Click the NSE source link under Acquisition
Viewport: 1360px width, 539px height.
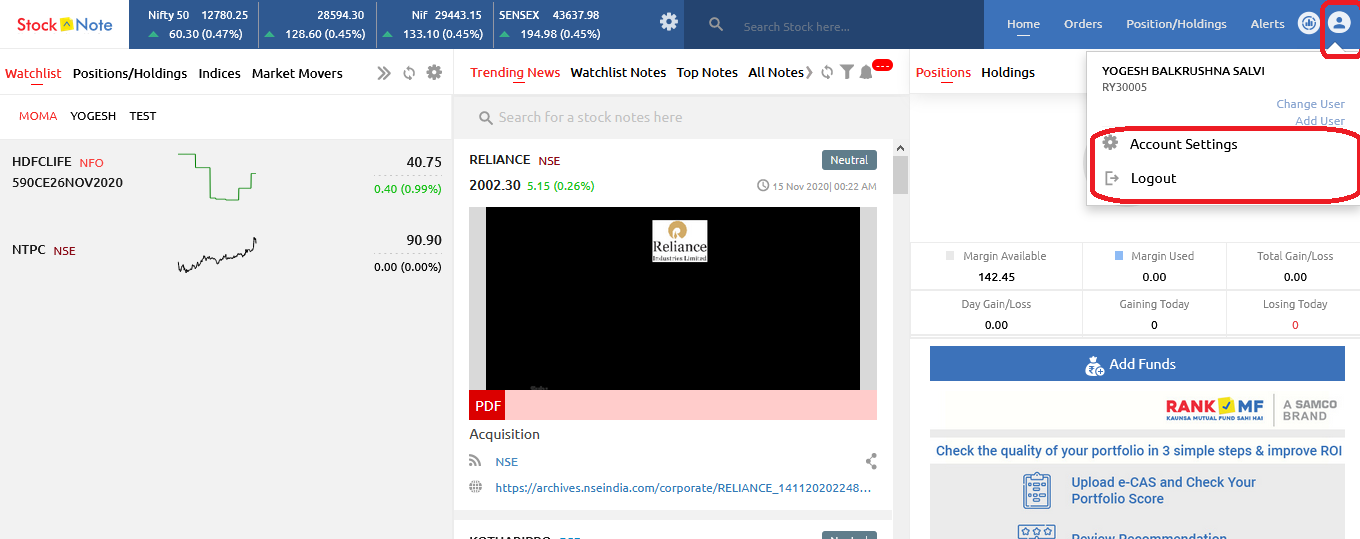[x=506, y=462]
